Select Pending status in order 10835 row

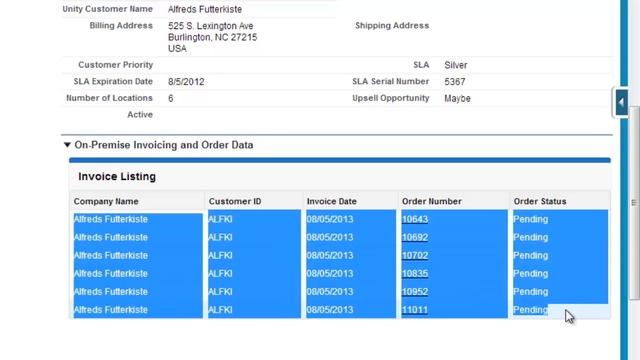click(x=531, y=273)
